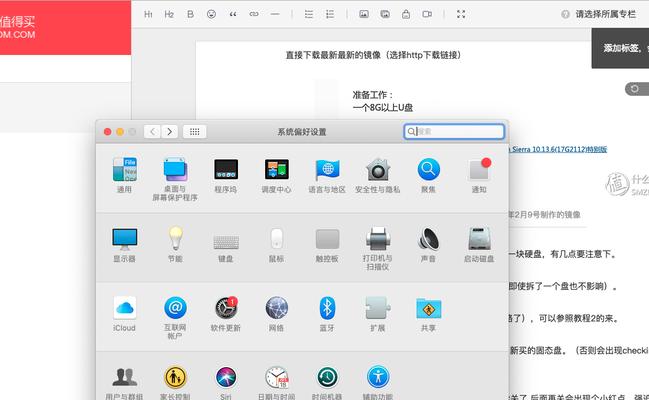This screenshot has width=649, height=400.
Task: Toggle bold formatting in editor
Action: [x=190, y=14]
